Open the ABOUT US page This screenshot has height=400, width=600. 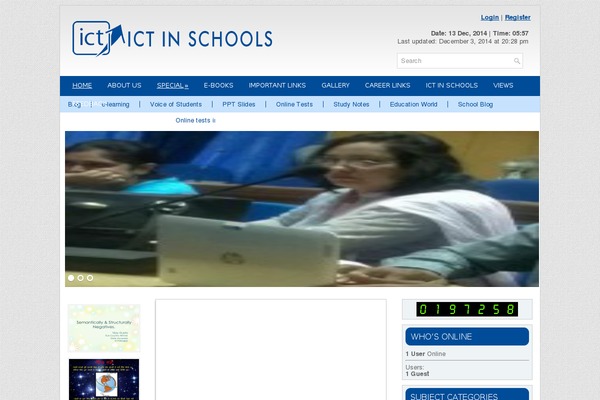(124, 85)
